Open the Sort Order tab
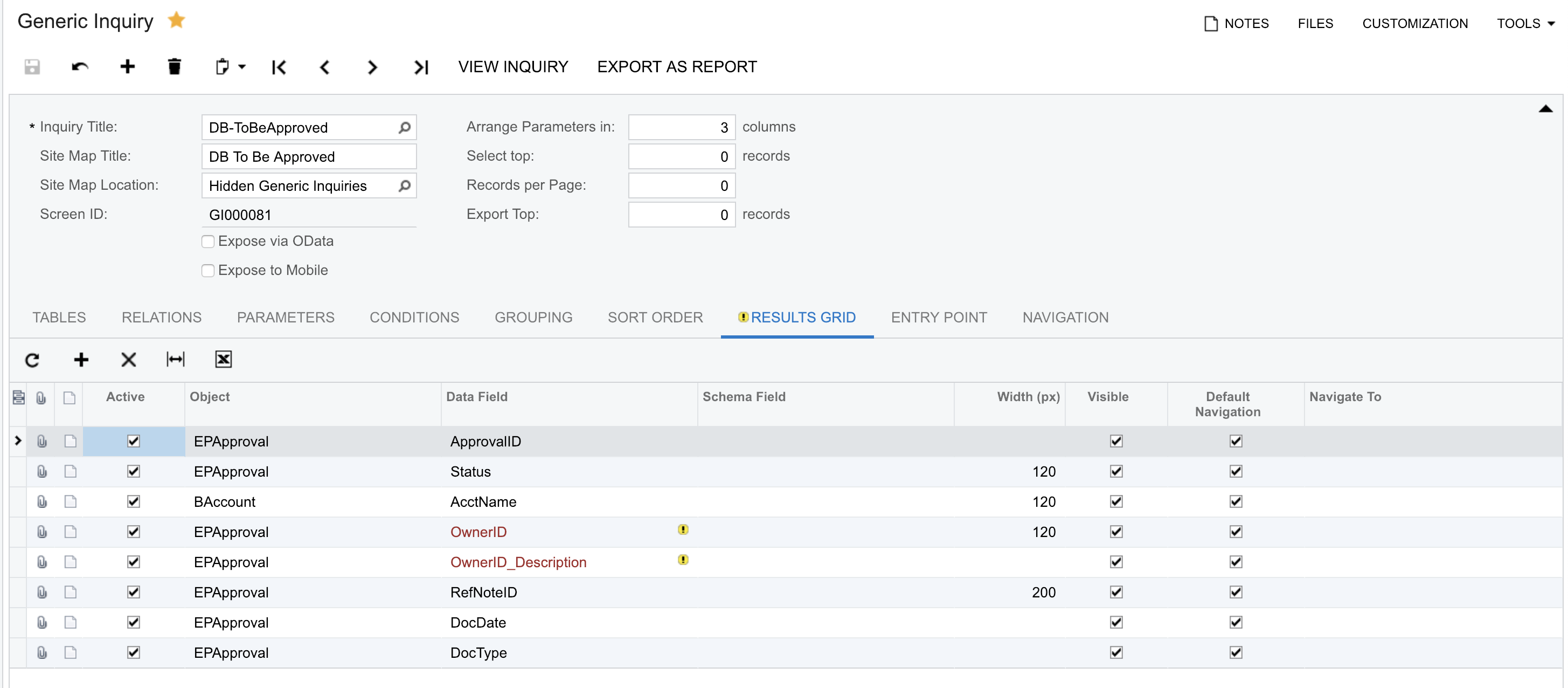1568x688 pixels. pyautogui.click(x=655, y=317)
